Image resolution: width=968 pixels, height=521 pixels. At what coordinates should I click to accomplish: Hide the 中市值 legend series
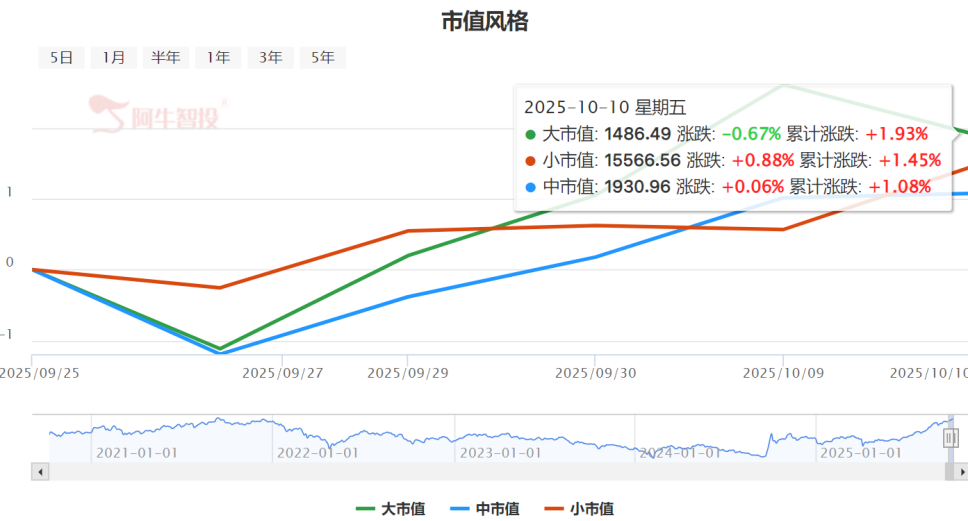click(497, 509)
